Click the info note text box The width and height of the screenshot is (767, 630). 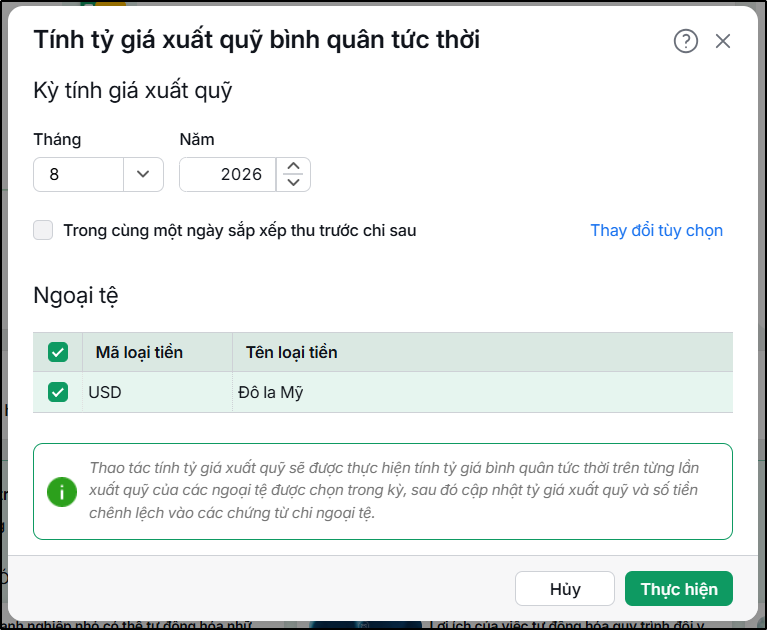[x=383, y=492]
